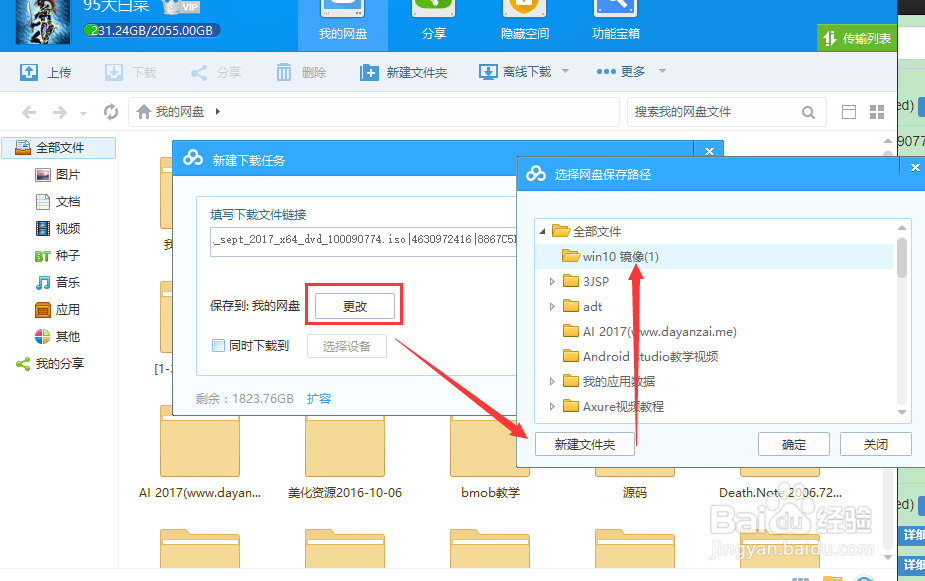The height and width of the screenshot is (581, 925).
Task: Click the share (分享) toolbar icon
Action: click(x=199, y=73)
